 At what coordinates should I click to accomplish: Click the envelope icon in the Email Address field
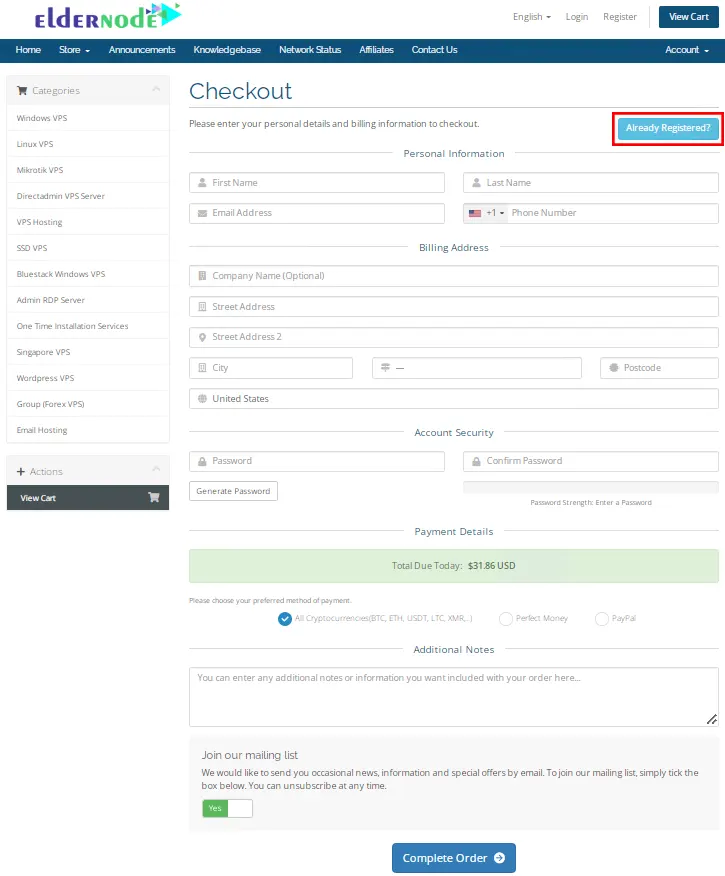pos(201,213)
